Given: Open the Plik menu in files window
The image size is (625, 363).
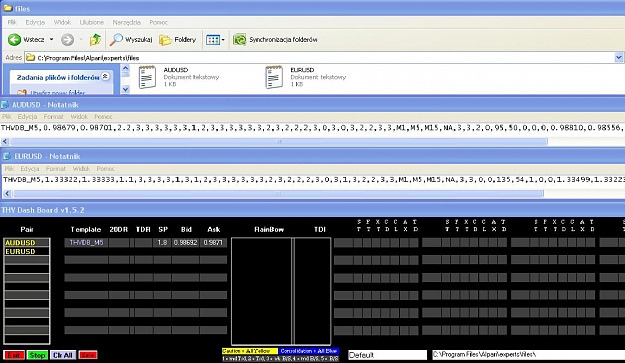Looking at the screenshot, I should coord(12,22).
